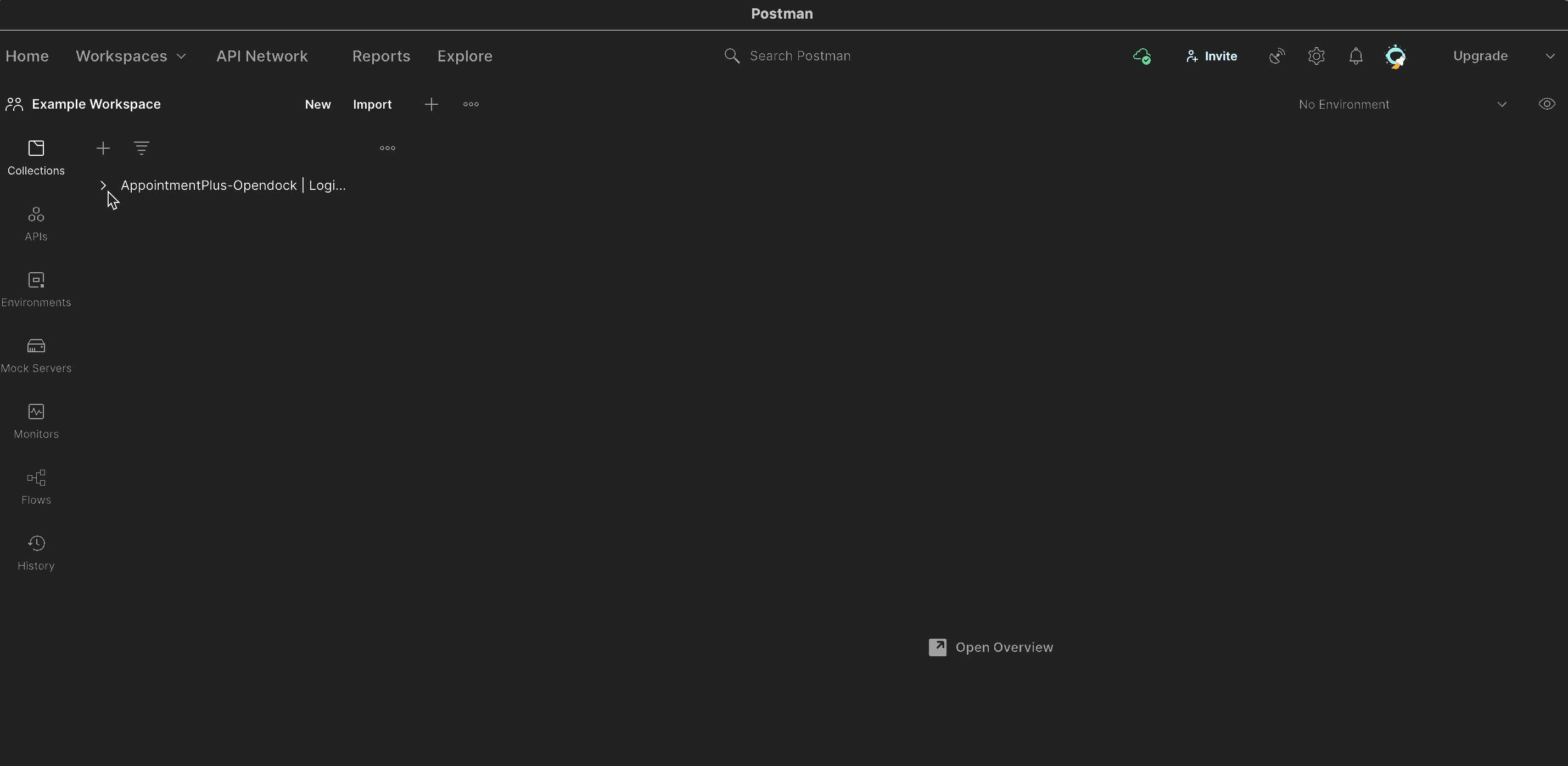Open the APIs sidebar panel
Screen dimensions: 1568x766
(x=36, y=224)
